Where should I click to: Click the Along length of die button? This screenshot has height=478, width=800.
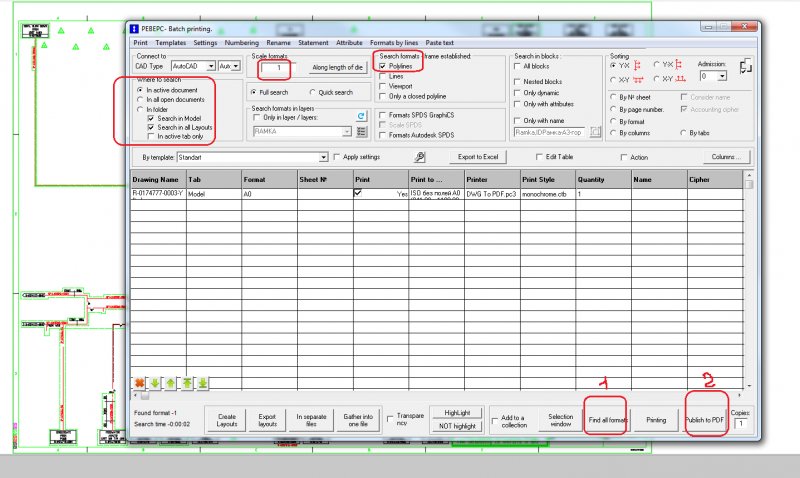[337, 67]
